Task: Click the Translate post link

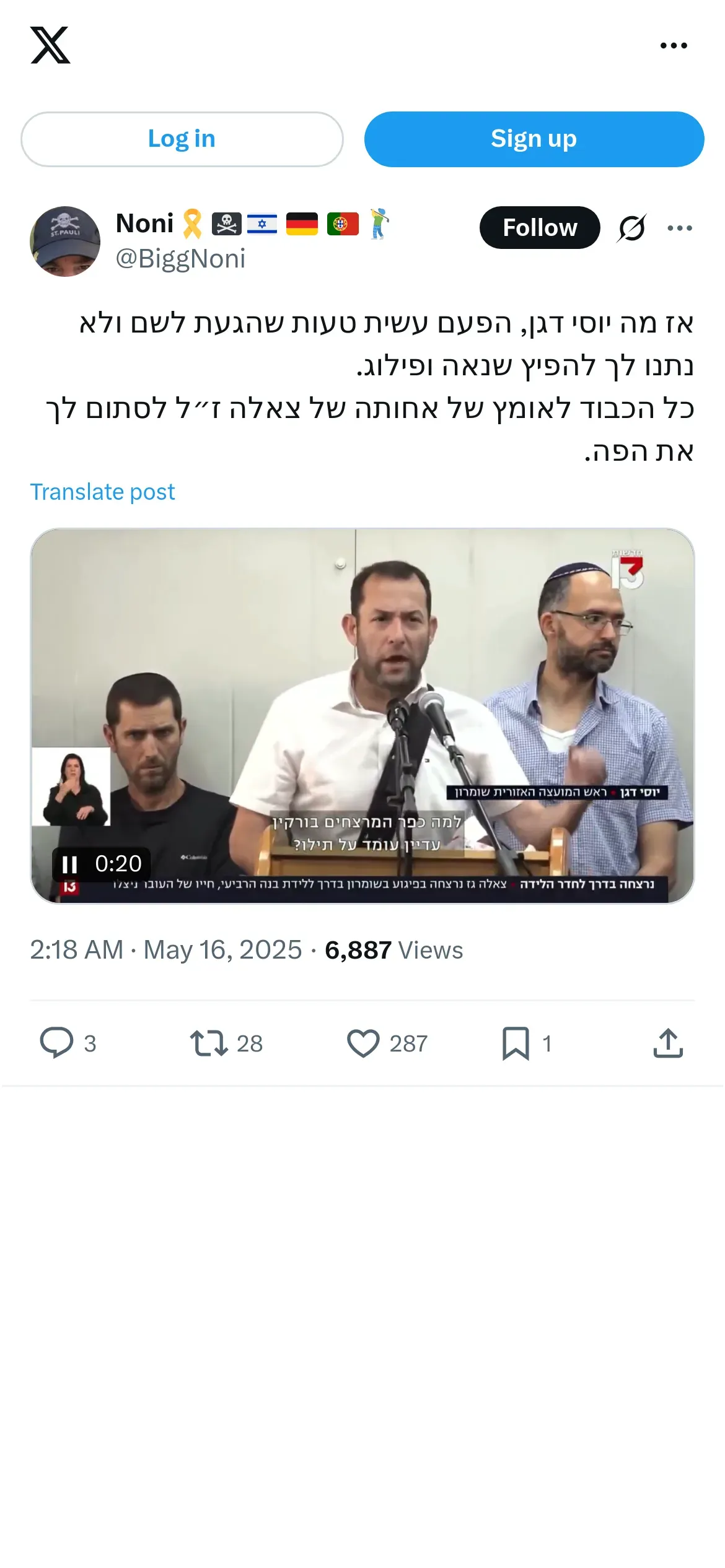Action: tap(102, 492)
